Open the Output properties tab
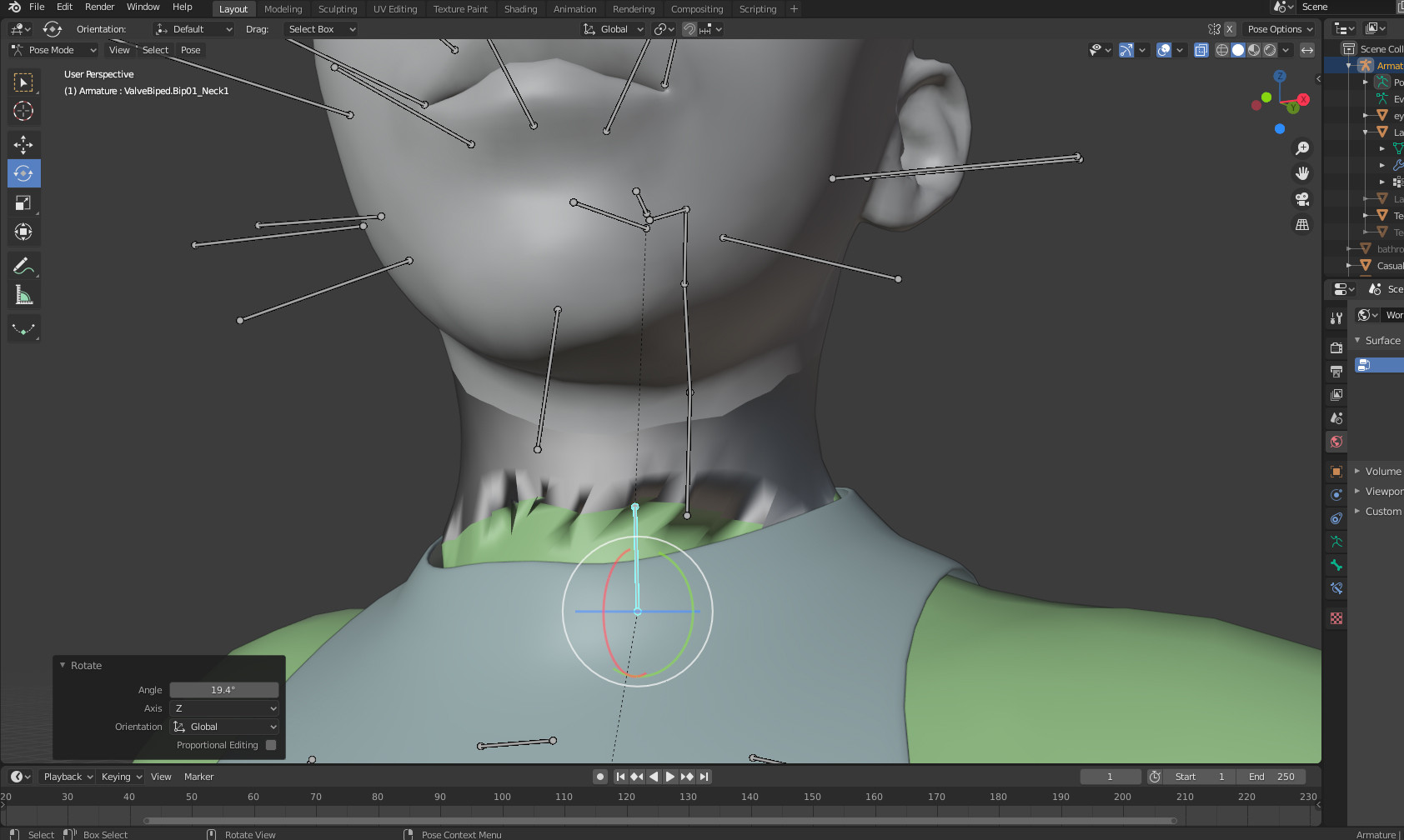 click(x=1336, y=371)
